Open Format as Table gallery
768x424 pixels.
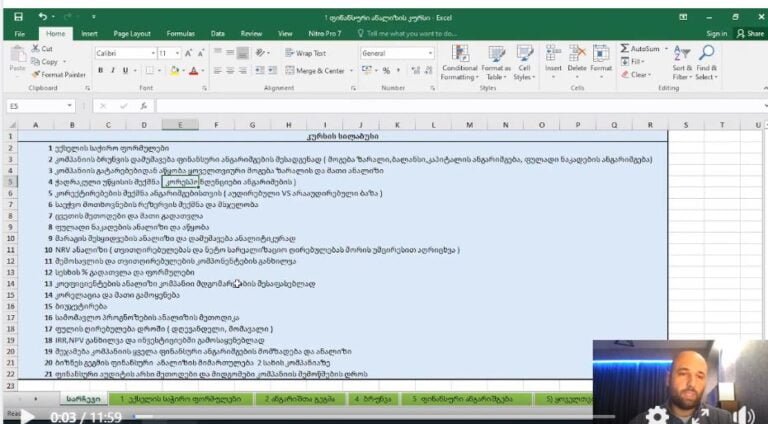coord(496,63)
